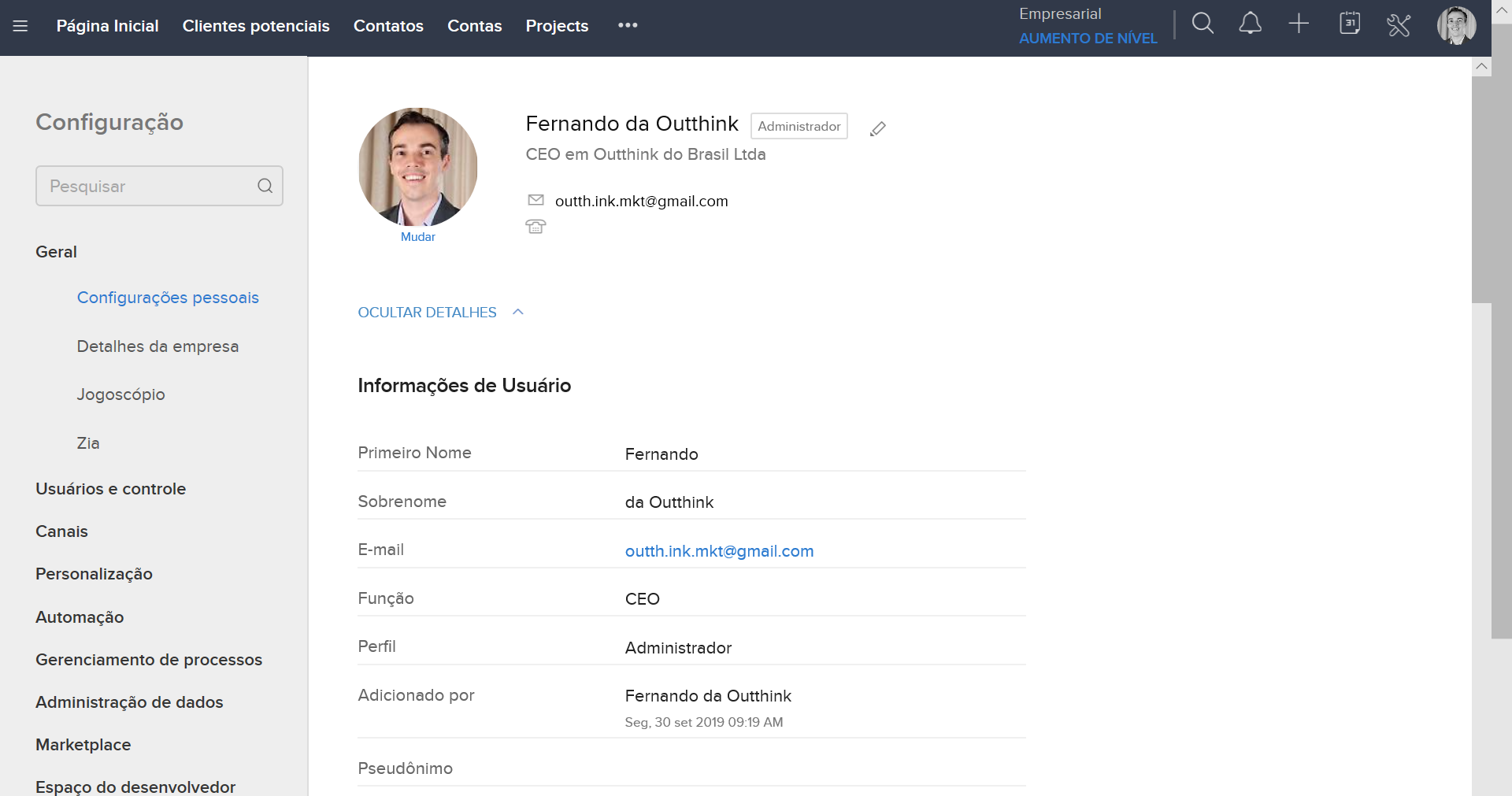Open the hamburger menu icon

click(20, 26)
